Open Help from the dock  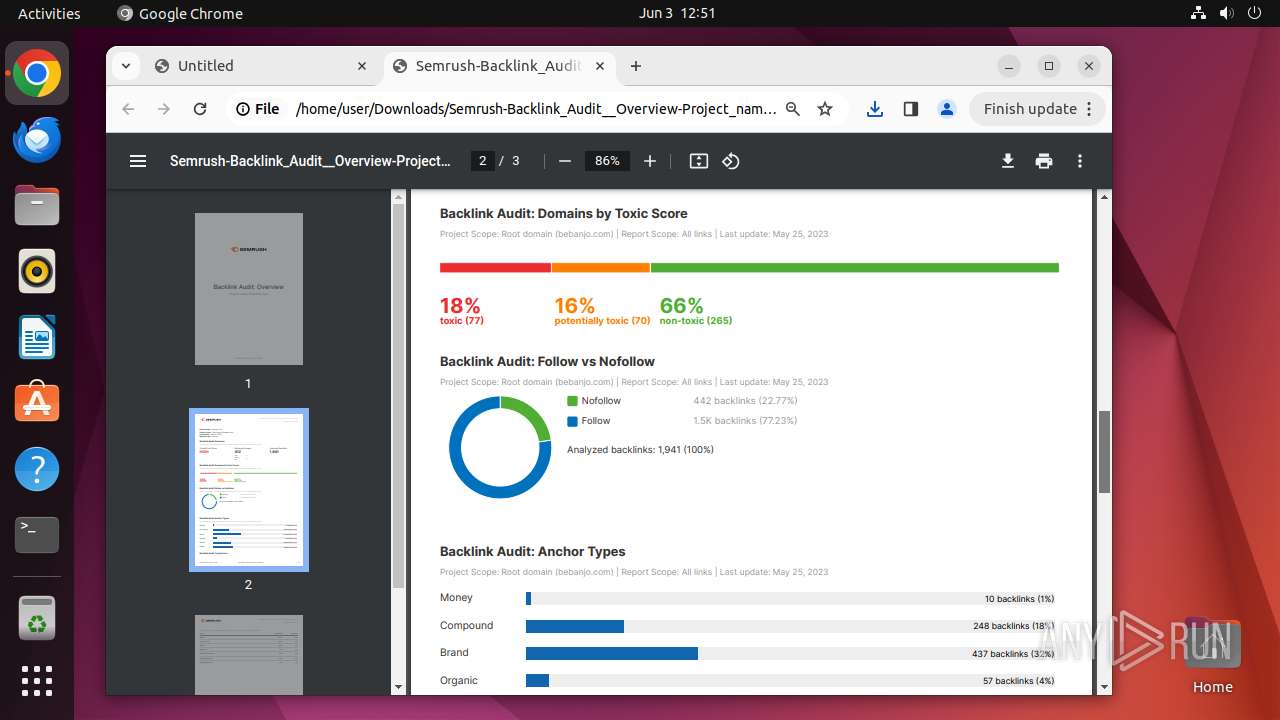coord(37,470)
